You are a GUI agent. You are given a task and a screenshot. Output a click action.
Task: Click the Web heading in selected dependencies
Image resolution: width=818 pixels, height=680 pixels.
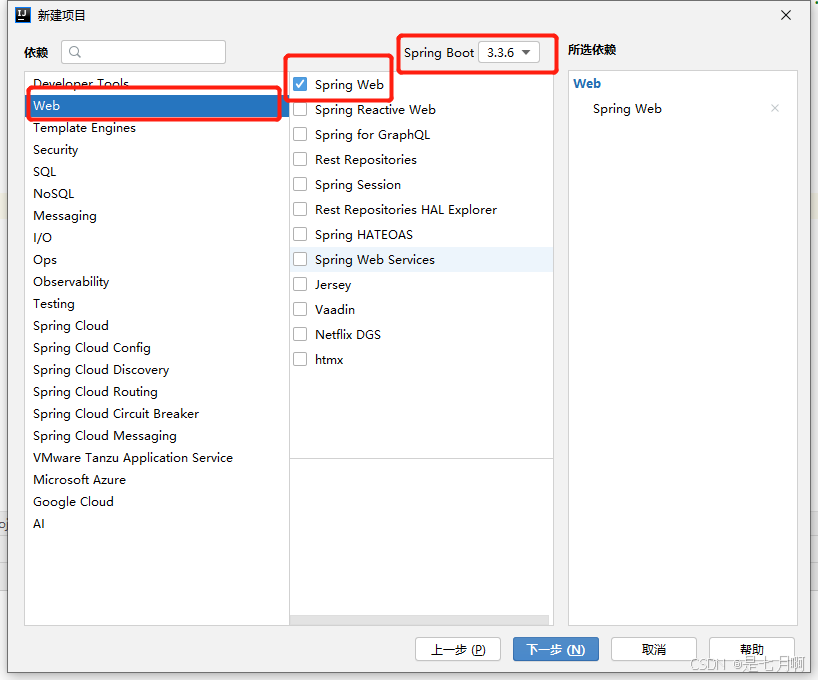587,83
